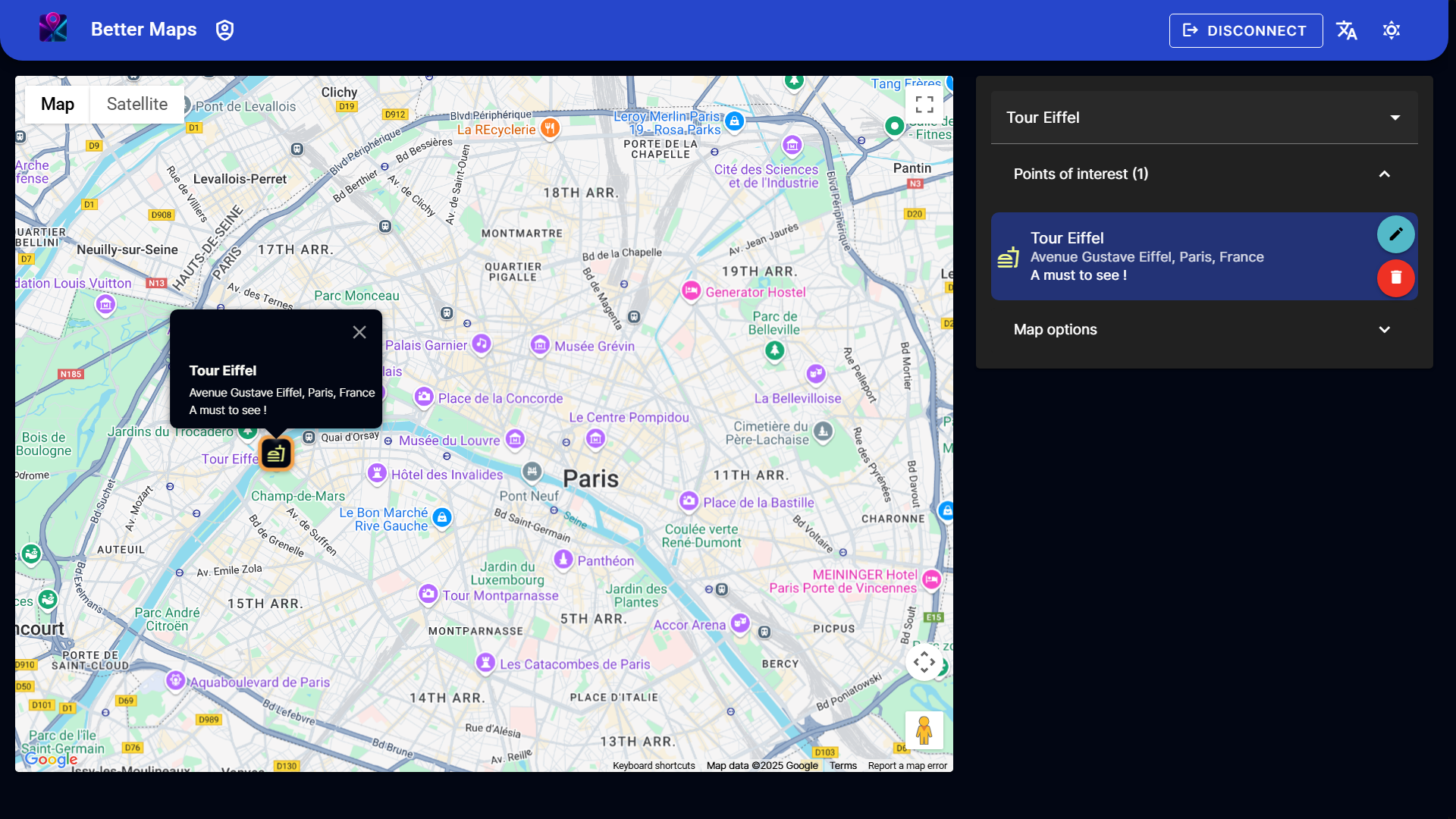
Task: Select the Map view tab
Action: [58, 105]
